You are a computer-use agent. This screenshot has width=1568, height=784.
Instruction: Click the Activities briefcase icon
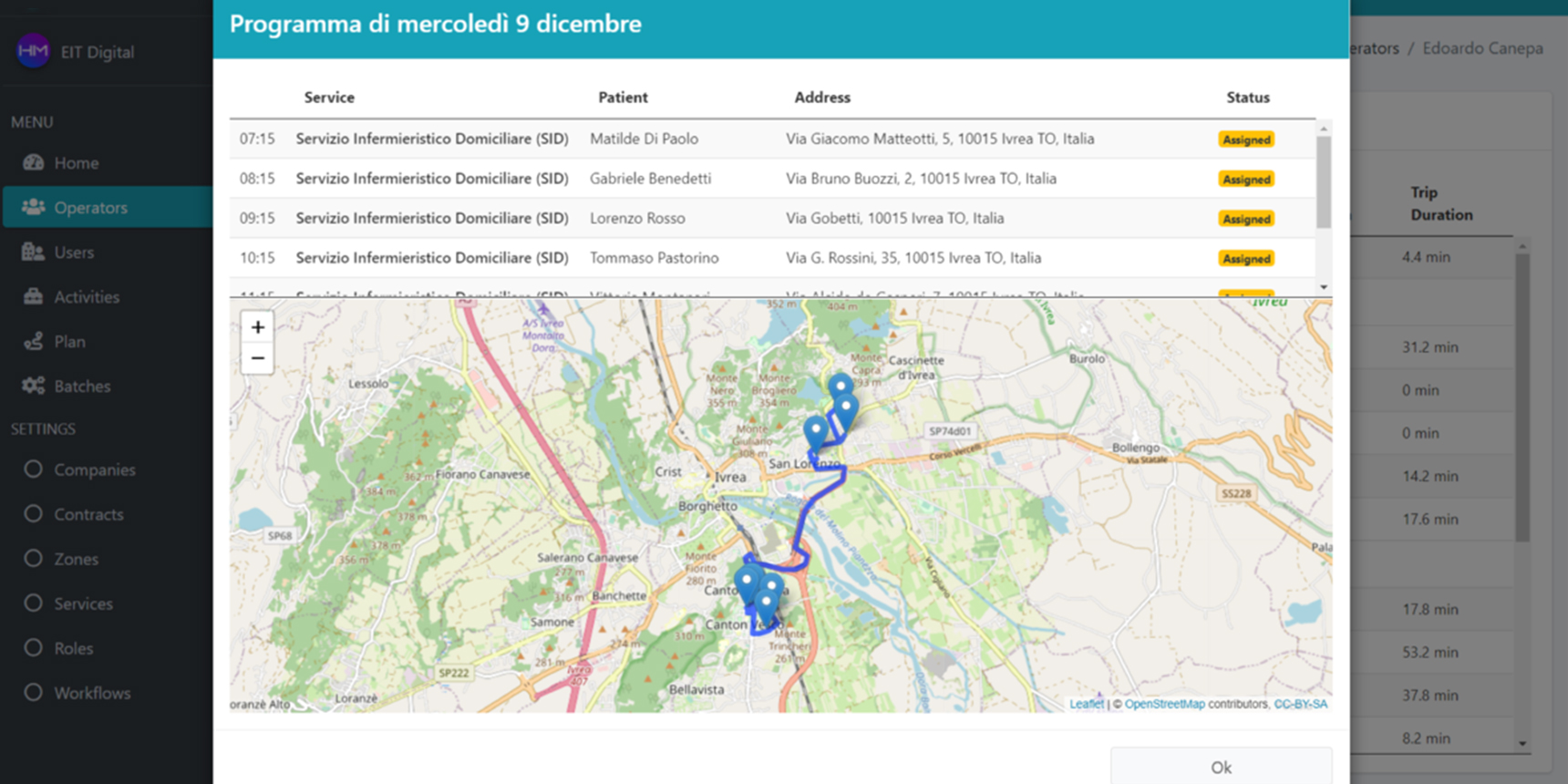34,296
